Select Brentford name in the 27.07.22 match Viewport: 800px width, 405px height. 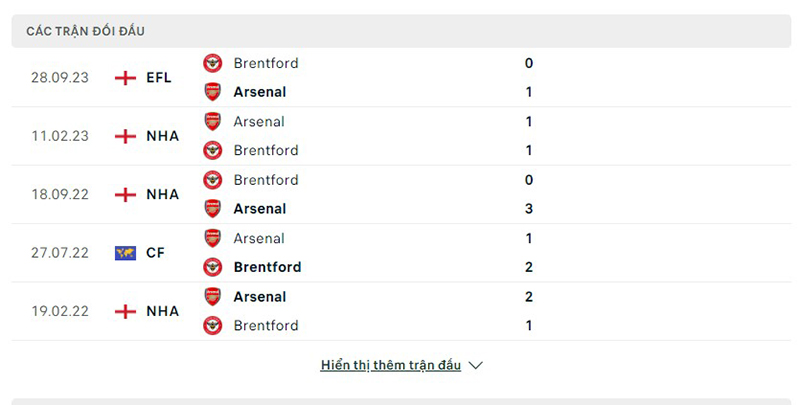pos(267,267)
